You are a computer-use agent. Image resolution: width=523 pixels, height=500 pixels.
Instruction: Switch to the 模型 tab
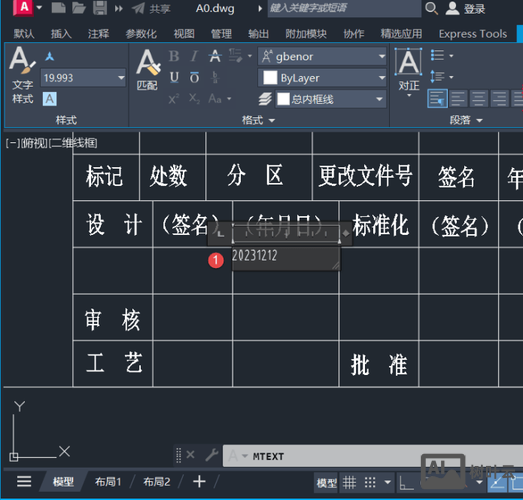pyautogui.click(x=63, y=482)
